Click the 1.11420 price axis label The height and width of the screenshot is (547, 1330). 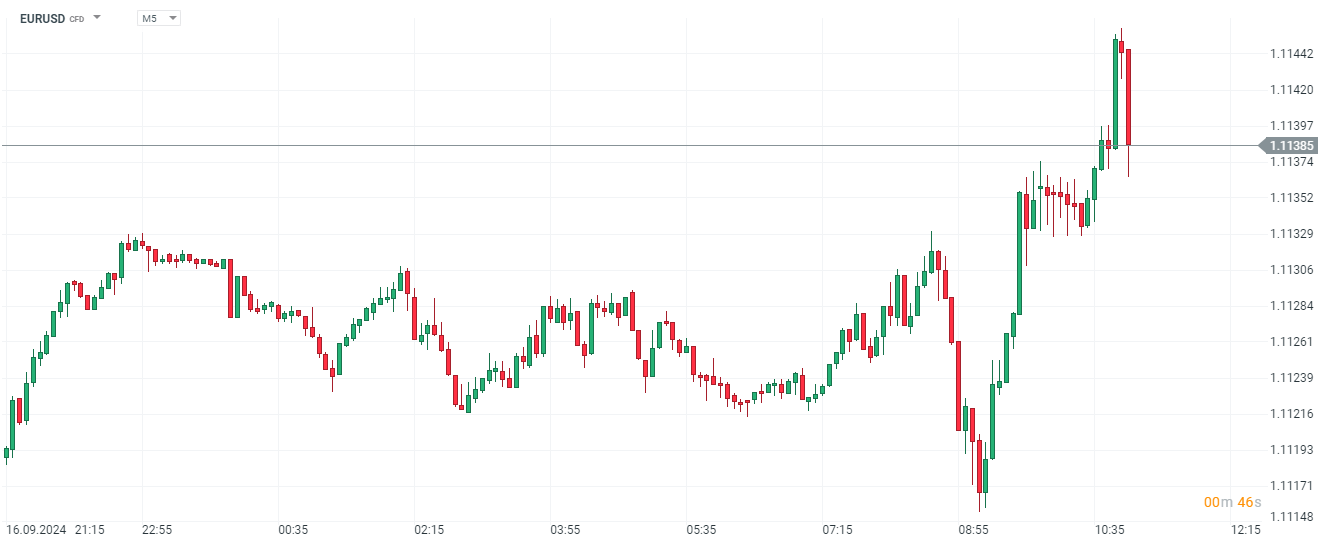pyautogui.click(x=1291, y=89)
